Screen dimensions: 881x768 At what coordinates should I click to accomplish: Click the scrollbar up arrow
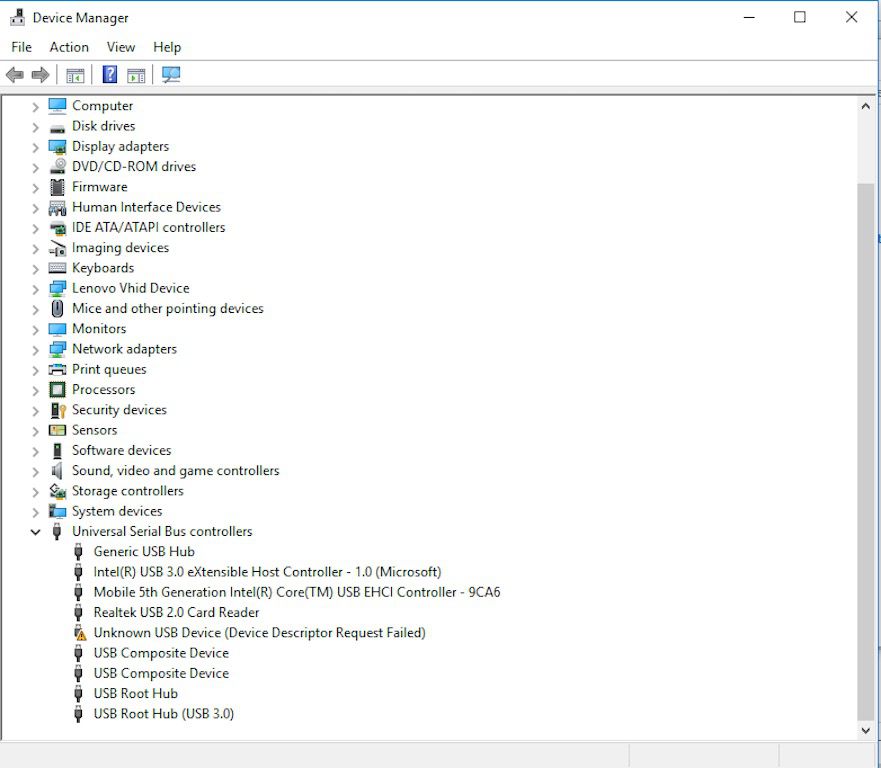click(x=865, y=106)
